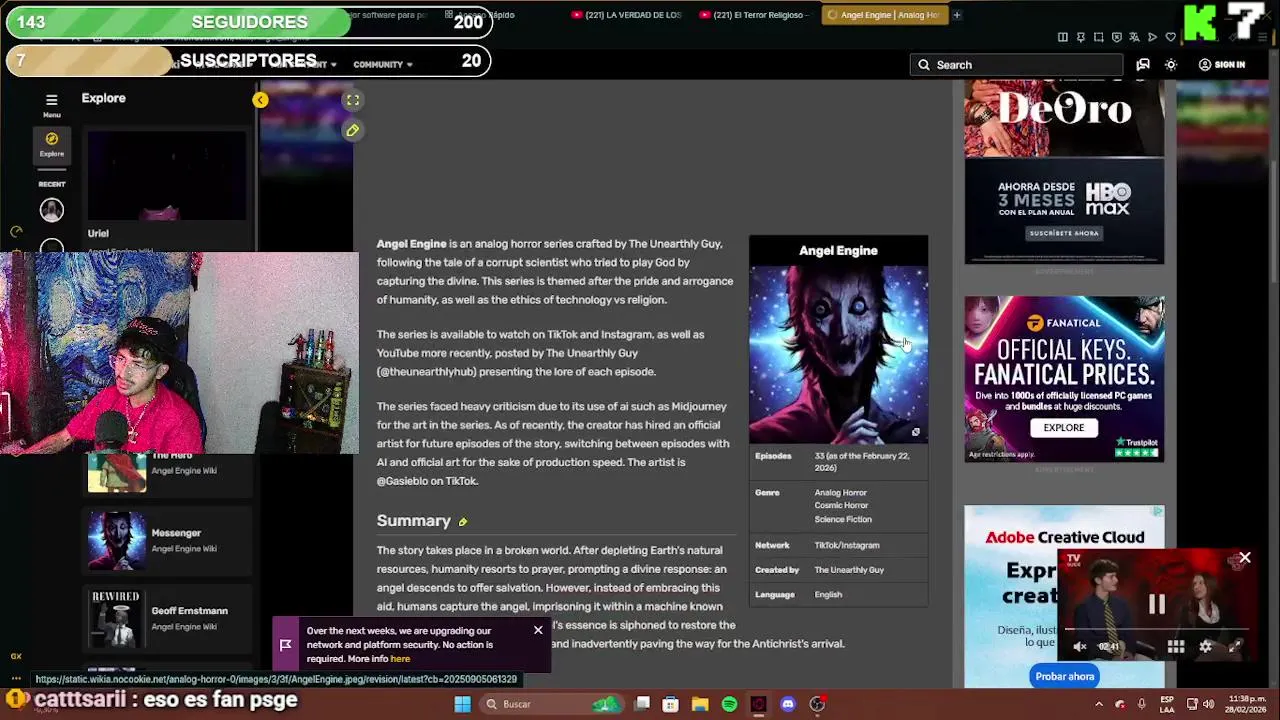This screenshot has width=1280, height=720.
Task: Dismiss the network upgrade notice
Action: pyautogui.click(x=538, y=630)
